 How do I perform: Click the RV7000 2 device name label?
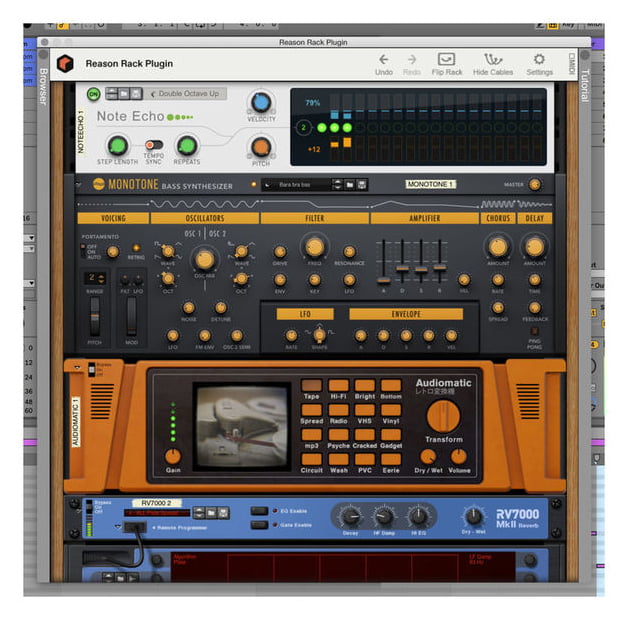(156, 503)
